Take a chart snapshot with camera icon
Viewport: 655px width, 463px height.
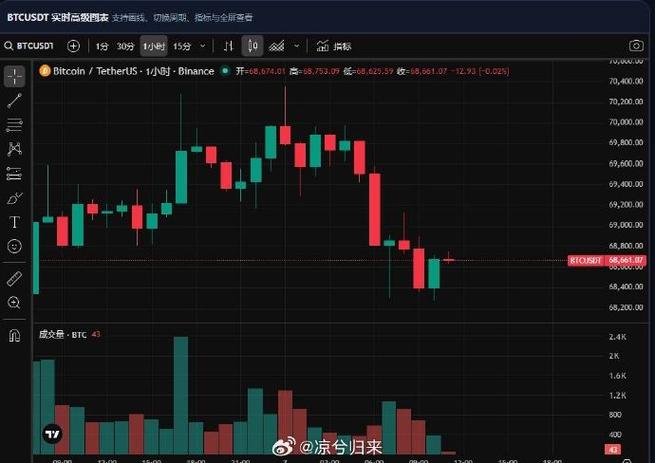tap(636, 46)
